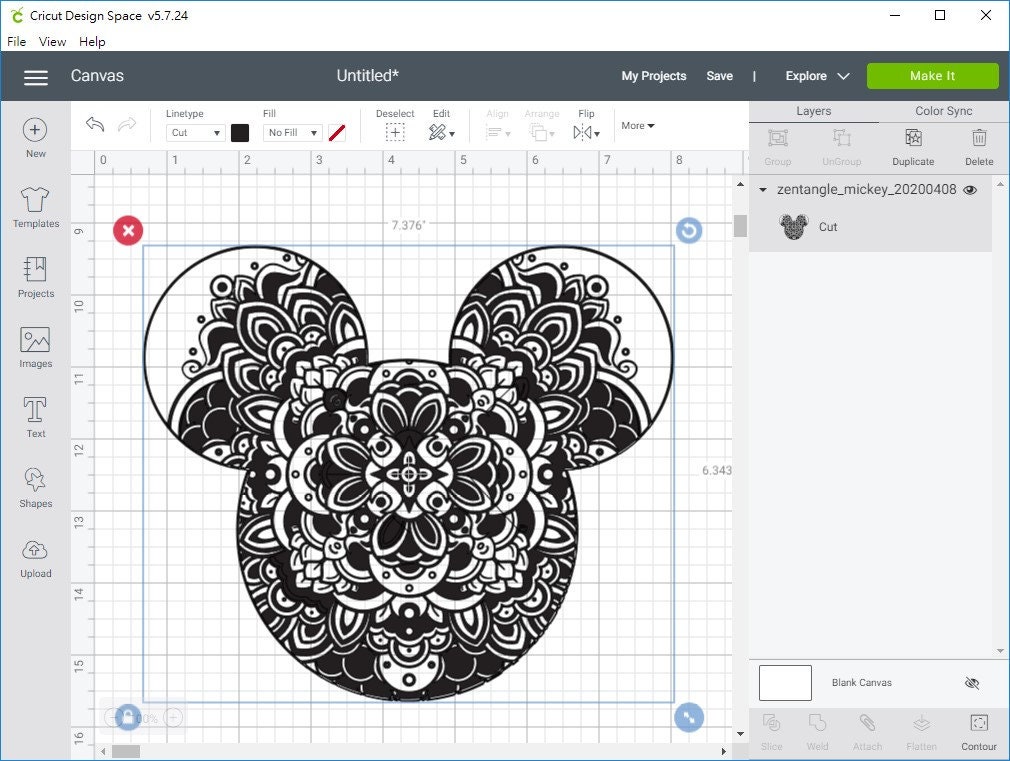Switch to the Color Sync tab
This screenshot has height=761, width=1010.
944,111
